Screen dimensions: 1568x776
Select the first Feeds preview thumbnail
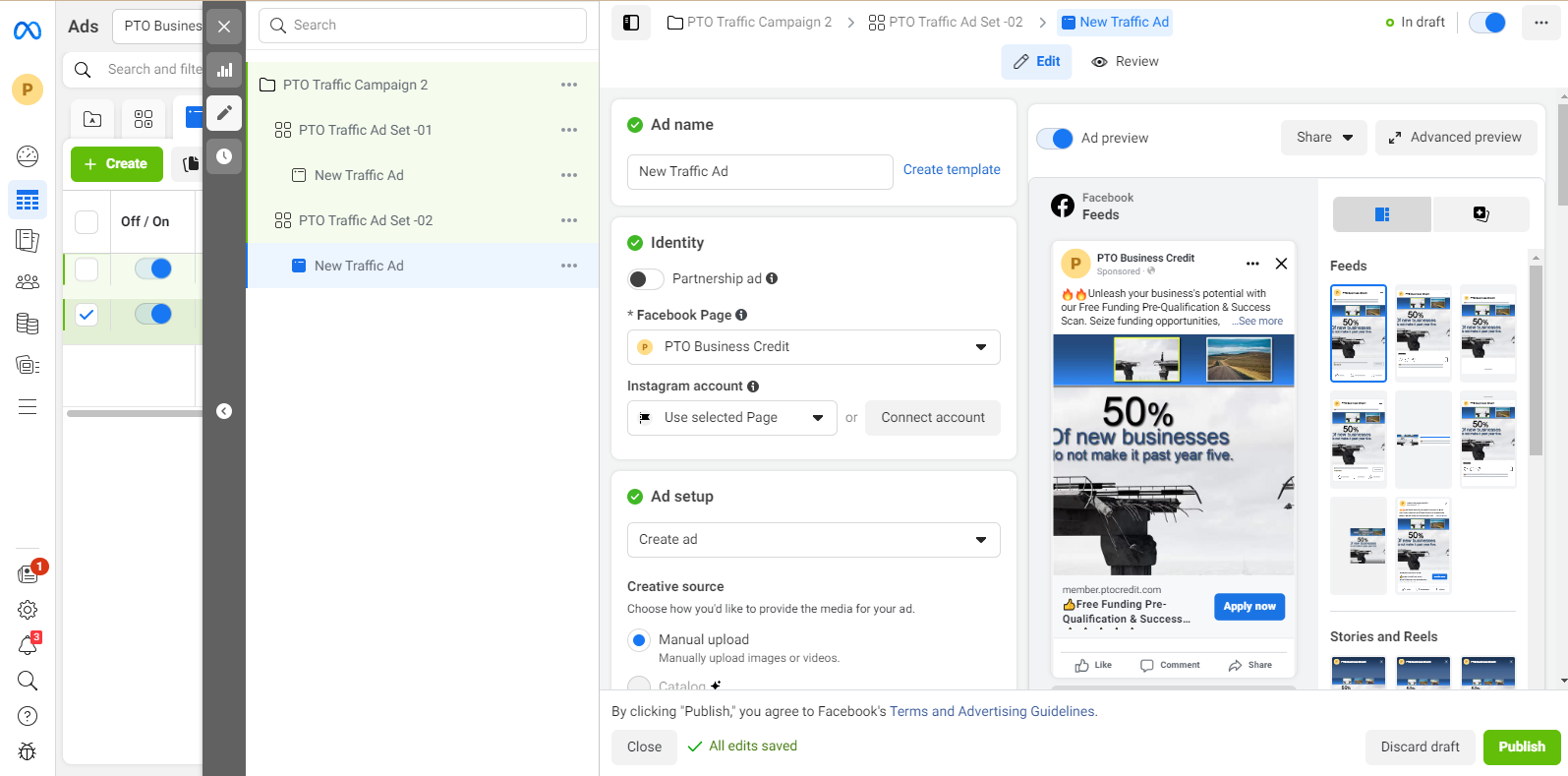(1359, 333)
